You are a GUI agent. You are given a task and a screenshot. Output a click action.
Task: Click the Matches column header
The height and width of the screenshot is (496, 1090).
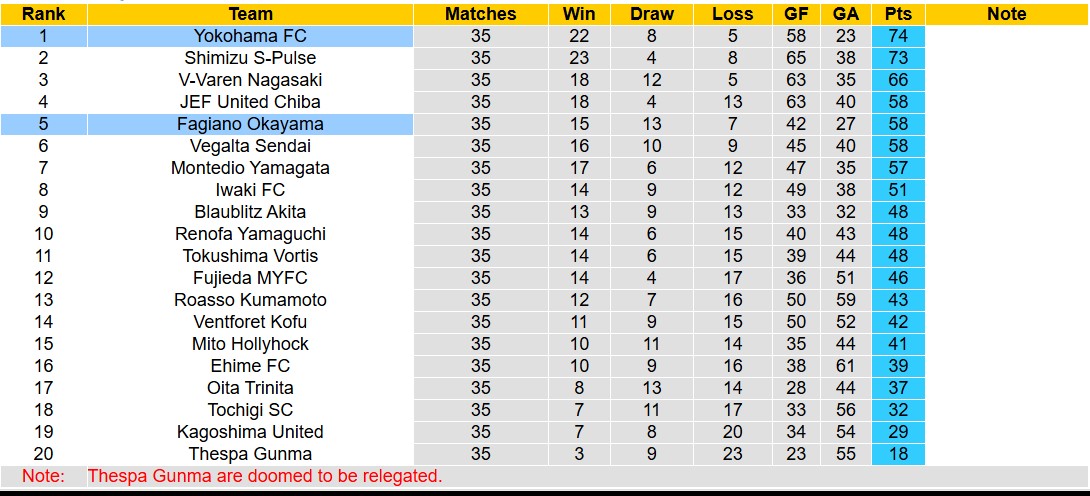click(x=481, y=14)
